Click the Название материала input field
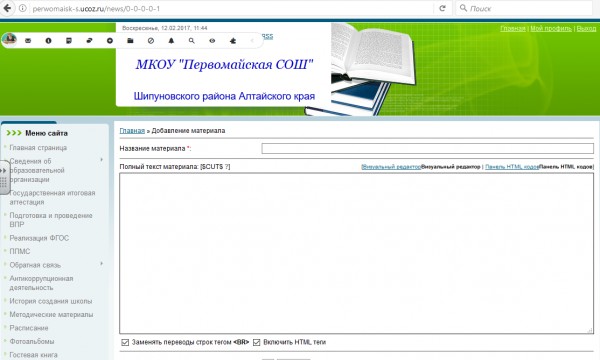600x360 pixels. point(427,148)
